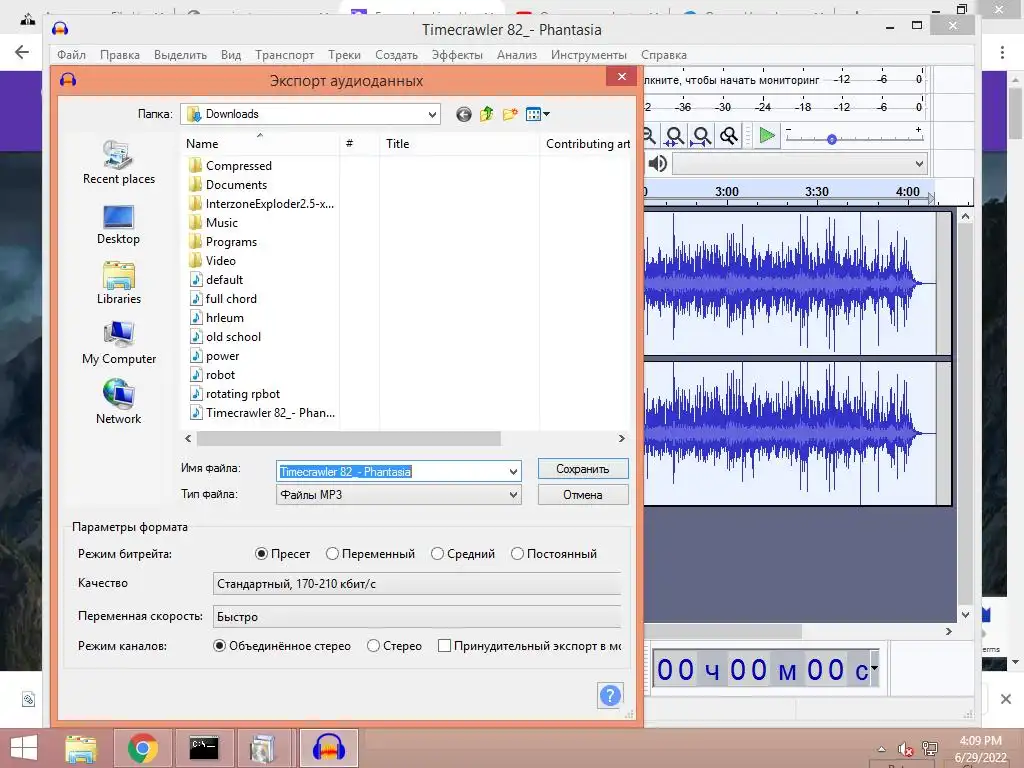Open the time format dropdown arrow

click(x=874, y=668)
